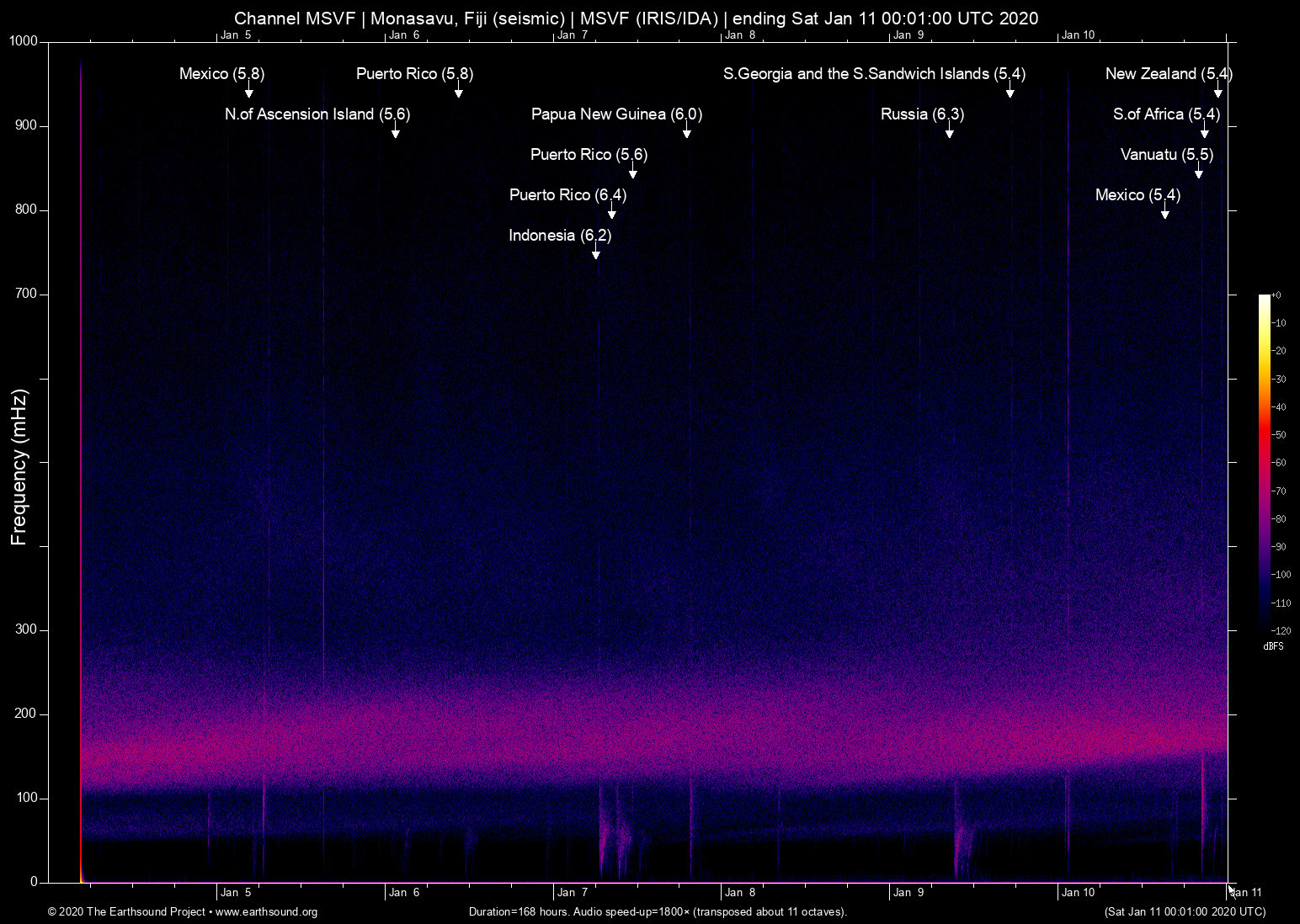Select the 'Indonesia (6.2)' earthquake label

560,236
